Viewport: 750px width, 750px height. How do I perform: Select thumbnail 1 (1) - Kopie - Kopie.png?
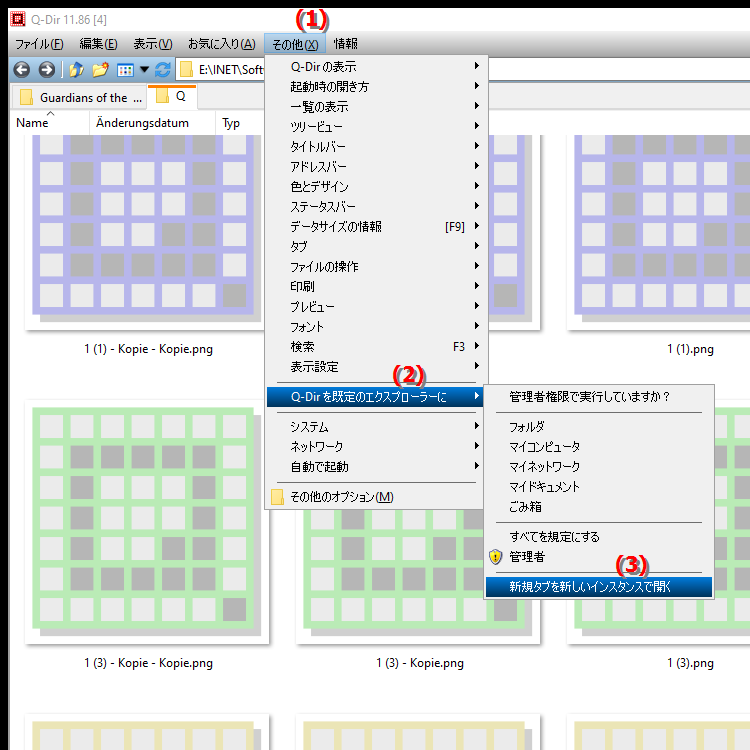coord(144,230)
